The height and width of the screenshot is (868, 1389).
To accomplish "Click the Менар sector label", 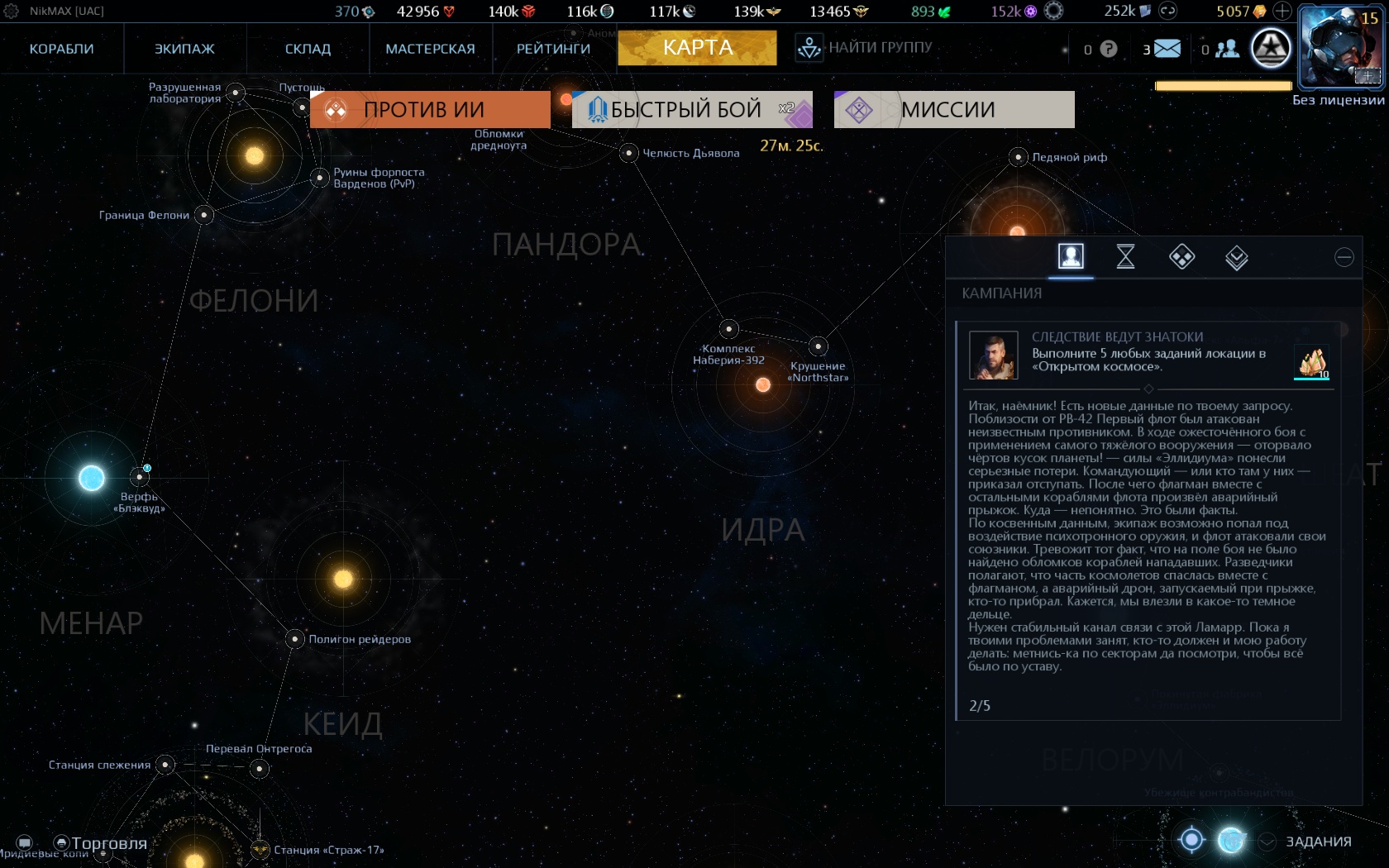I will pos(91,623).
